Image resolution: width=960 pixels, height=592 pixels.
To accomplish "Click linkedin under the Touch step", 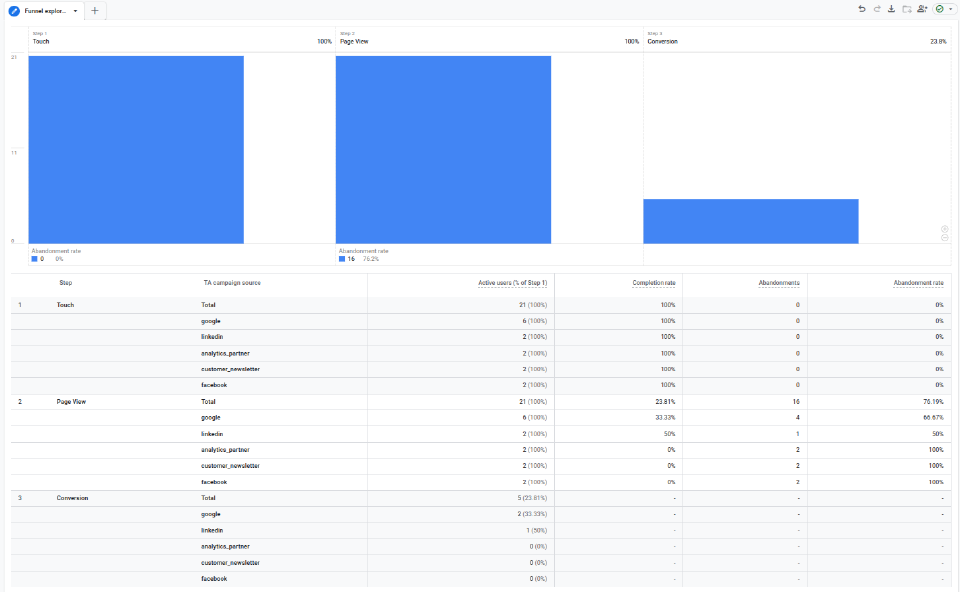I will (x=212, y=337).
